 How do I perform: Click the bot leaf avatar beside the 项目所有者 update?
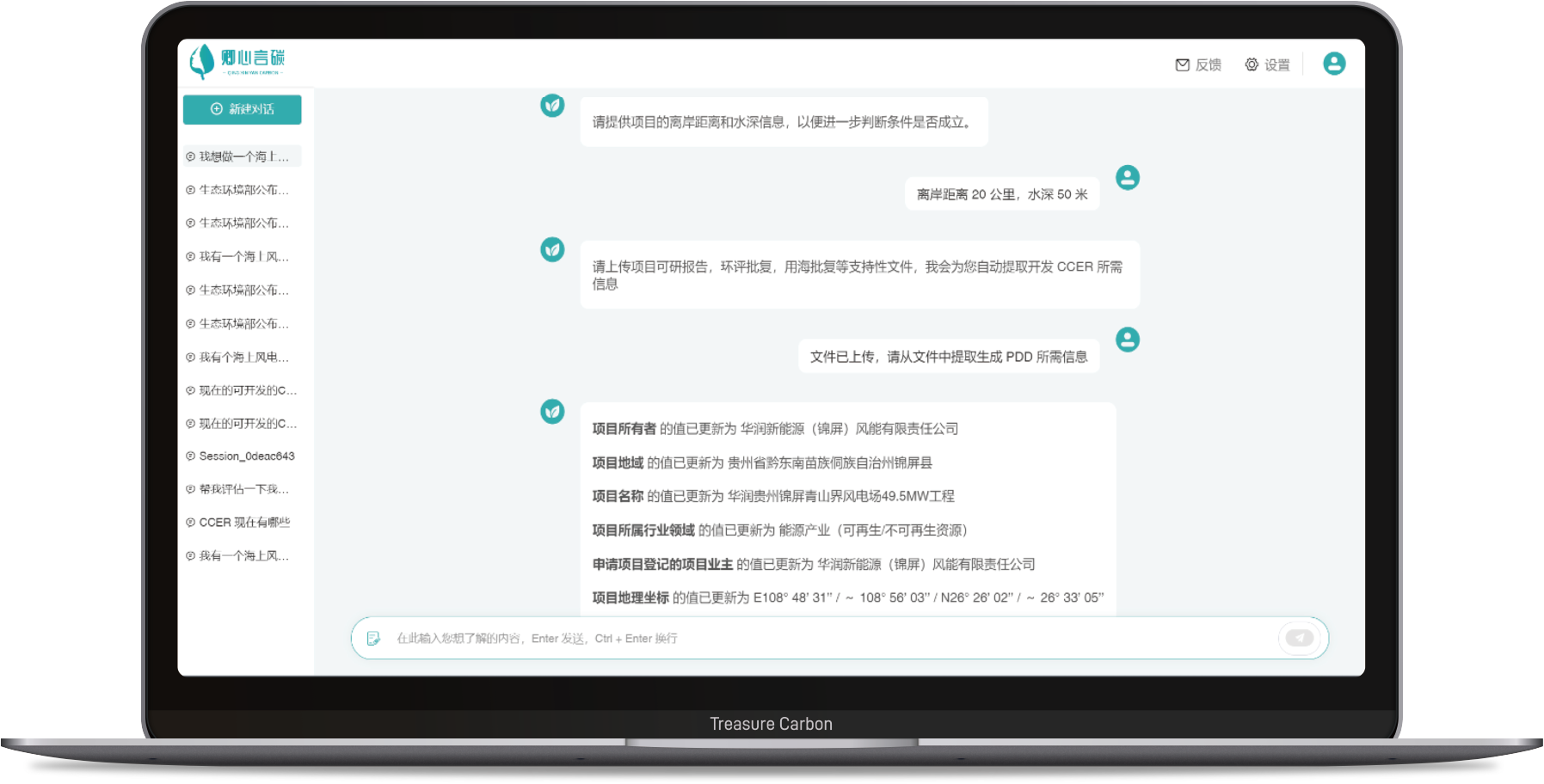point(552,412)
